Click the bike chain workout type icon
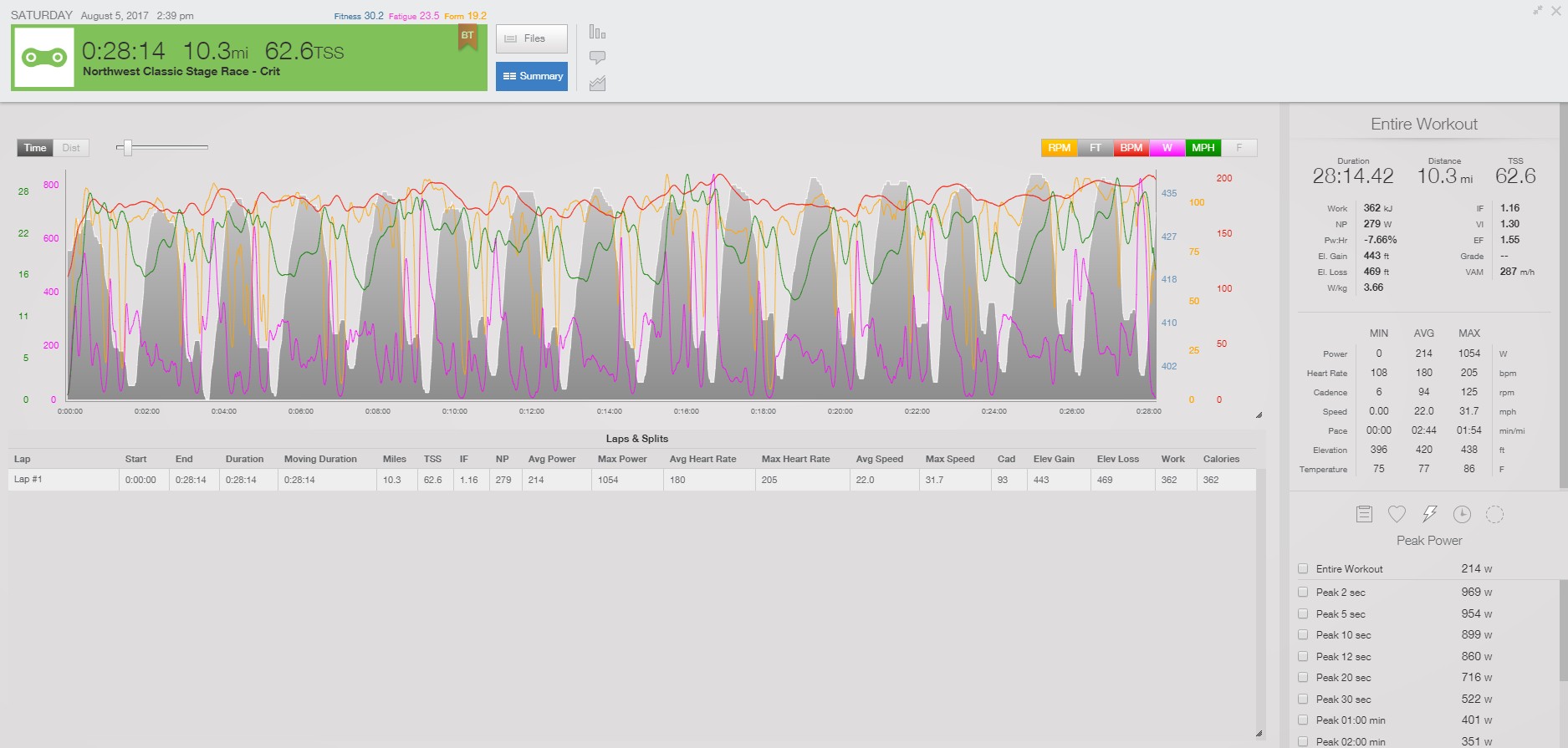 [43, 58]
